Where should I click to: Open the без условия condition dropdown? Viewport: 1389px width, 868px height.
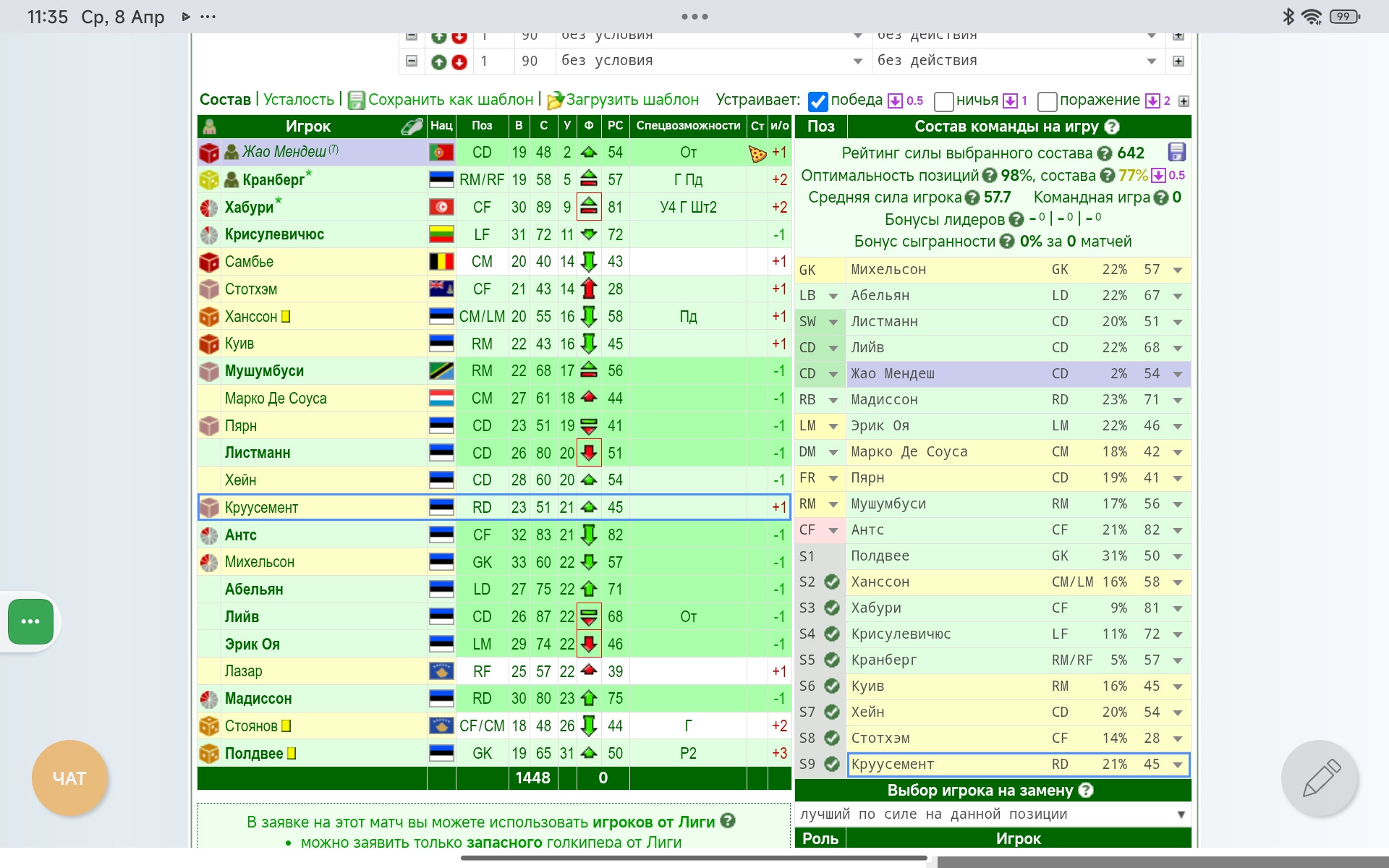click(711, 61)
